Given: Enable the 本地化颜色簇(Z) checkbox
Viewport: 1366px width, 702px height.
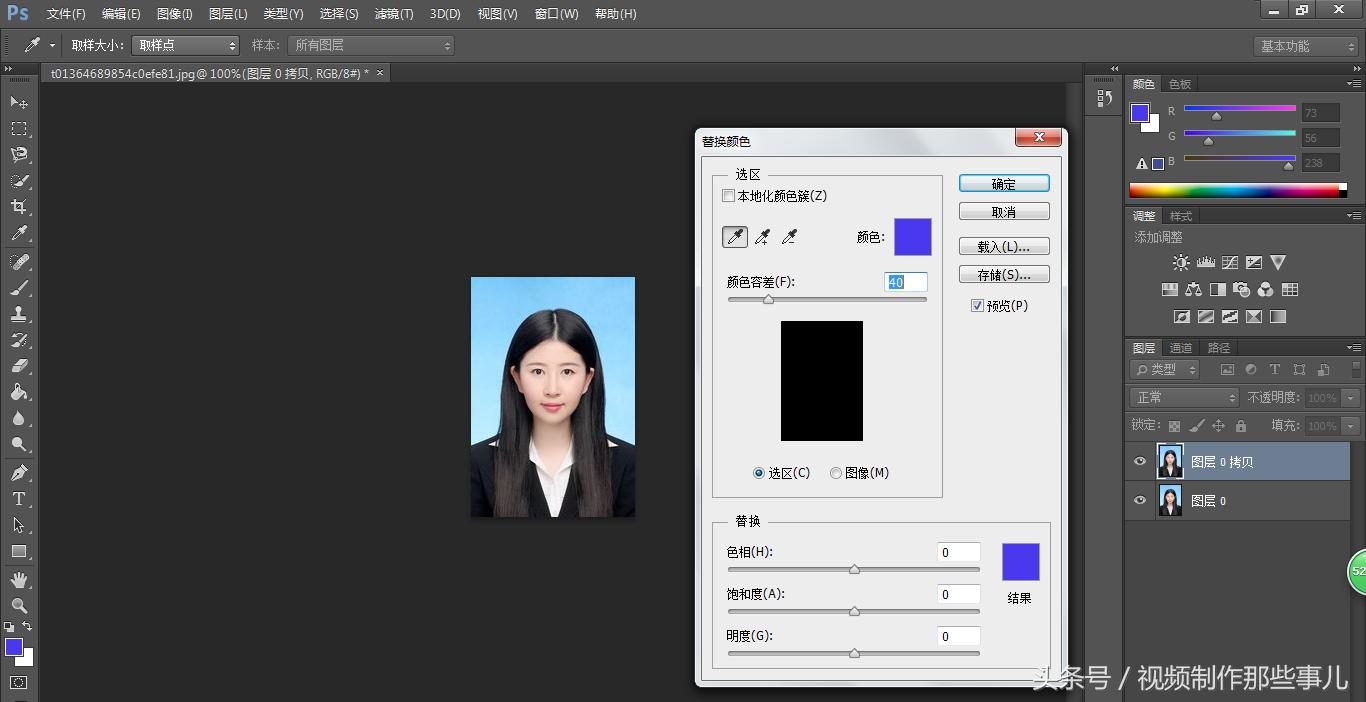Looking at the screenshot, I should [729, 196].
